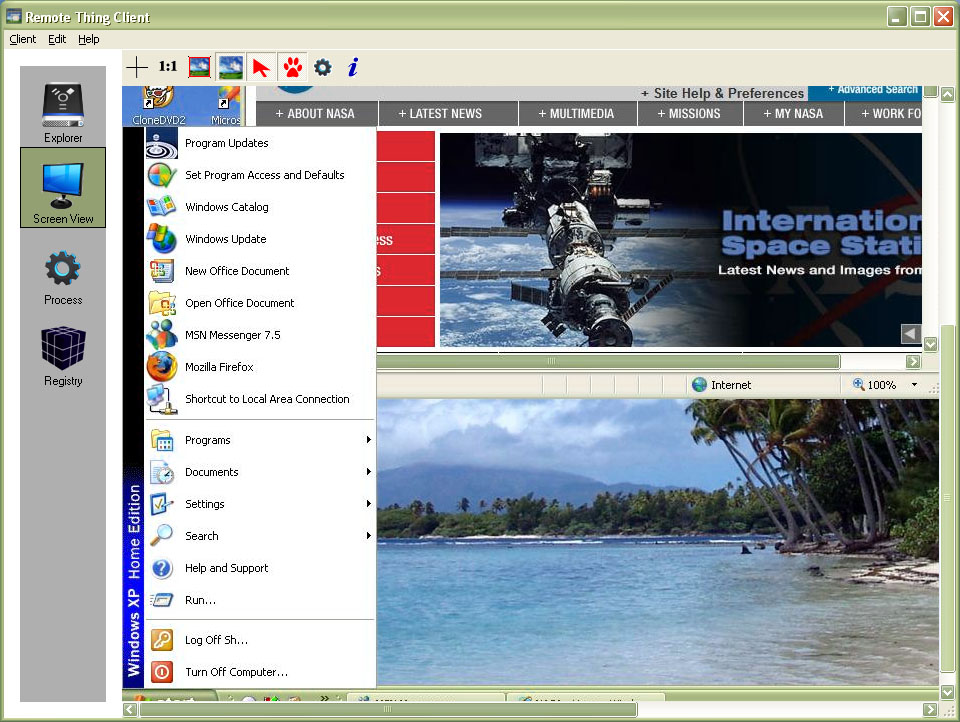Click the Documents icon in Start menu
Viewport: 960px width, 722px height.
[162, 472]
